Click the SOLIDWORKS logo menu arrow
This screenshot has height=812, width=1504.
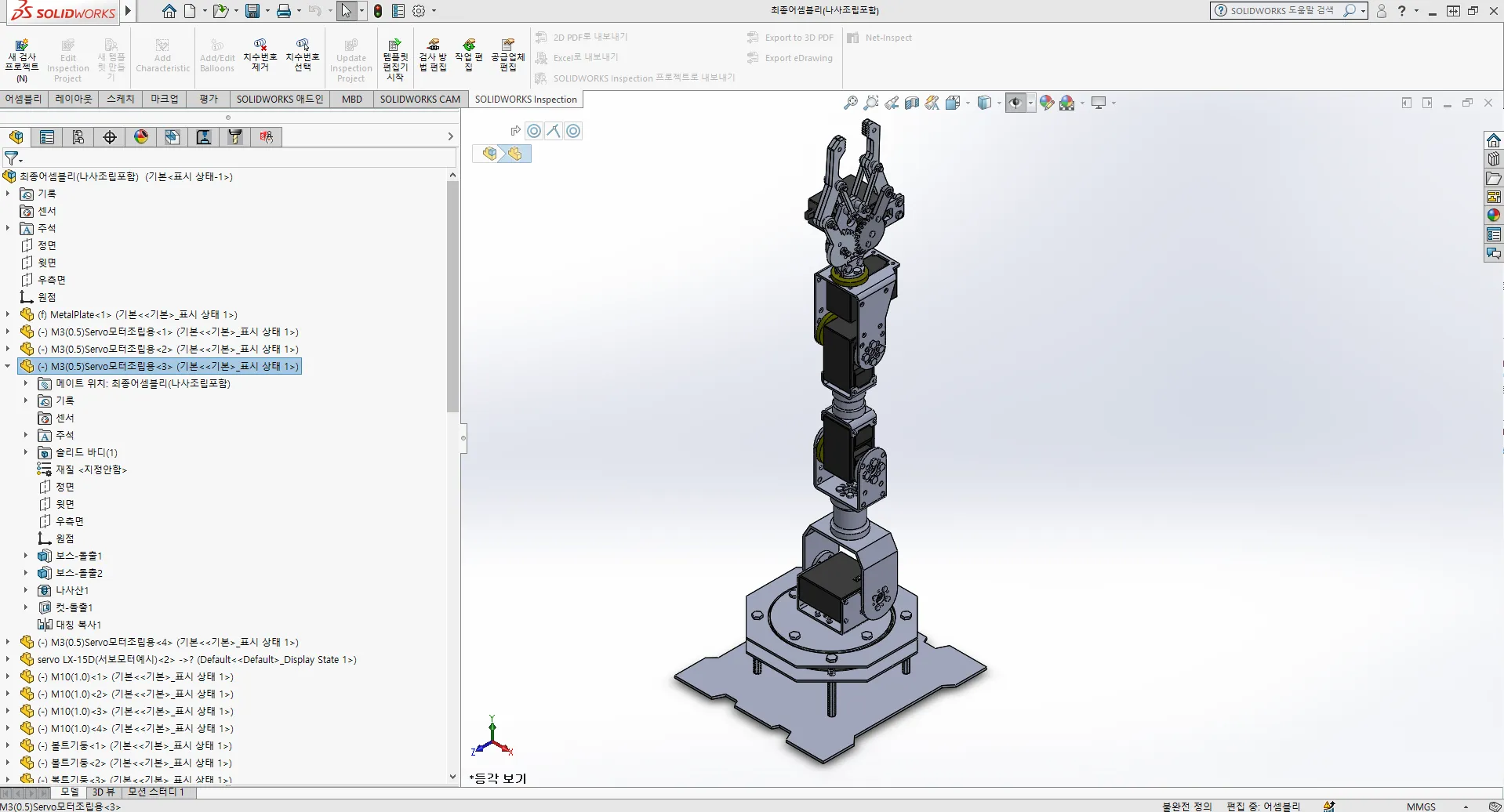[x=129, y=11]
